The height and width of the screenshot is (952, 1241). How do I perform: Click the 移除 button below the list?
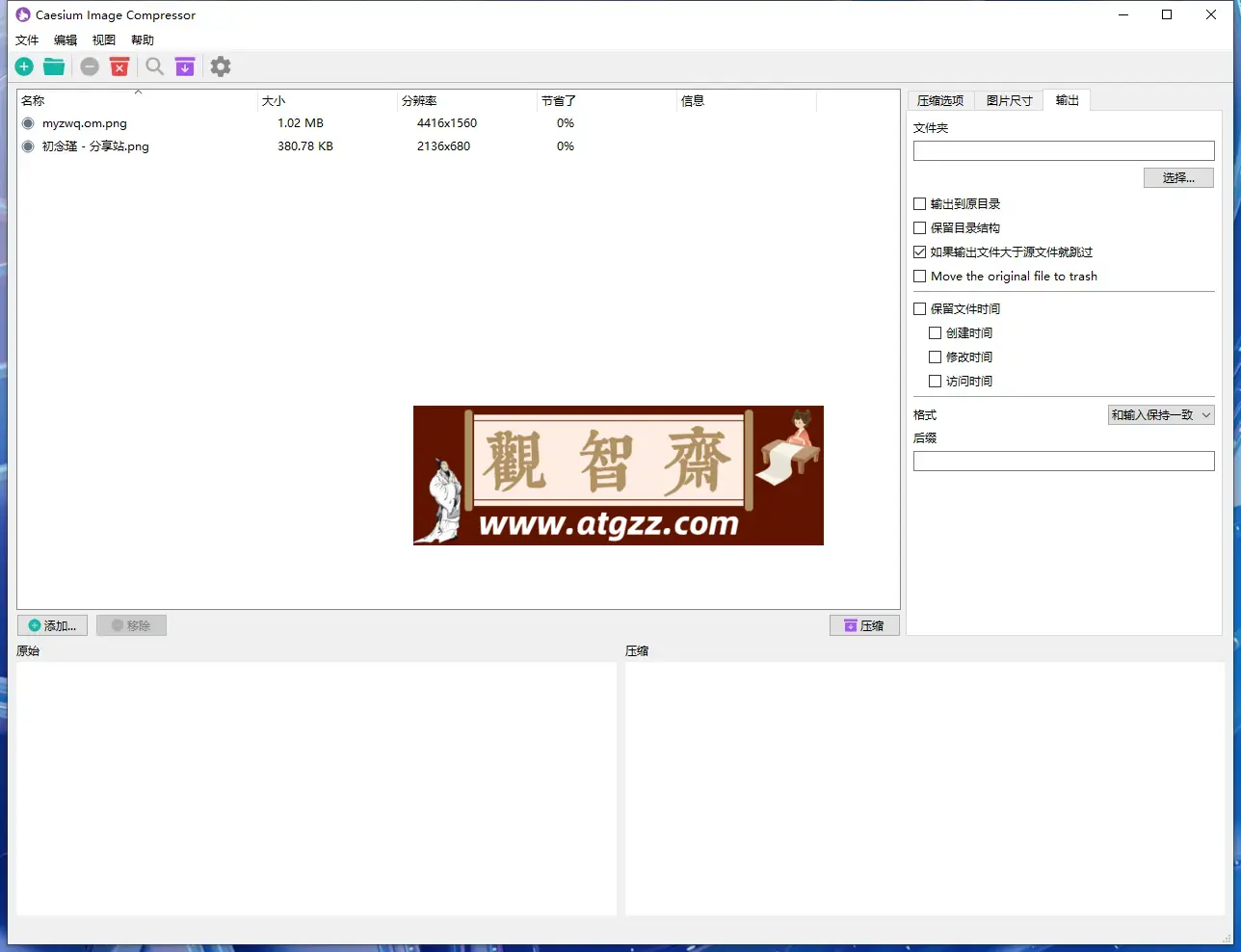tap(131, 625)
